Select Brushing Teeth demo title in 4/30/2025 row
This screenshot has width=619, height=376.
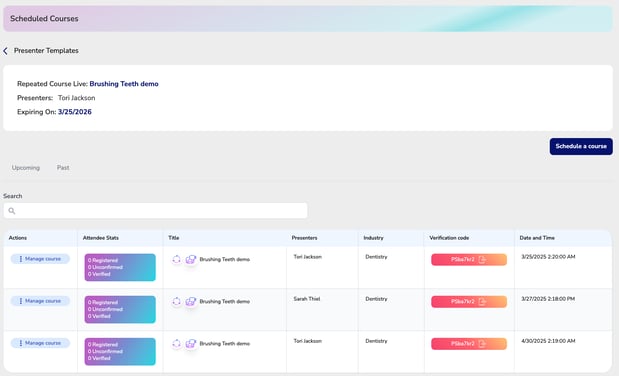click(225, 344)
